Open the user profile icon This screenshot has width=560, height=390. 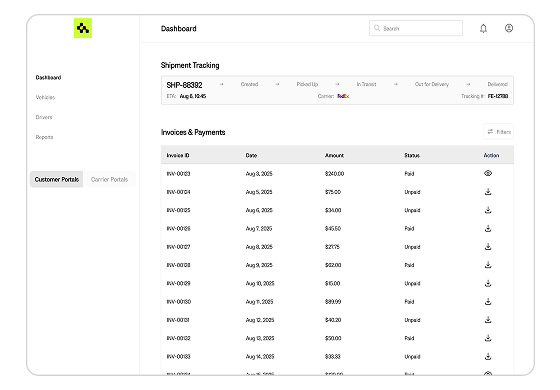click(509, 28)
